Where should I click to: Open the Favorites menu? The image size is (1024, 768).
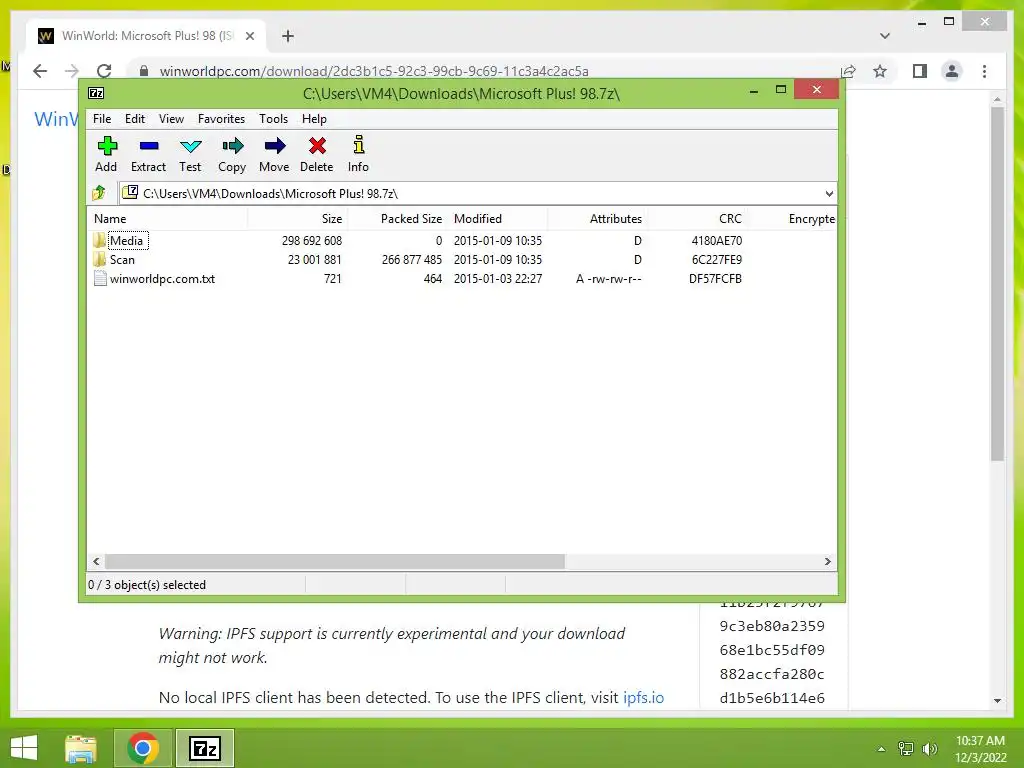tap(221, 119)
